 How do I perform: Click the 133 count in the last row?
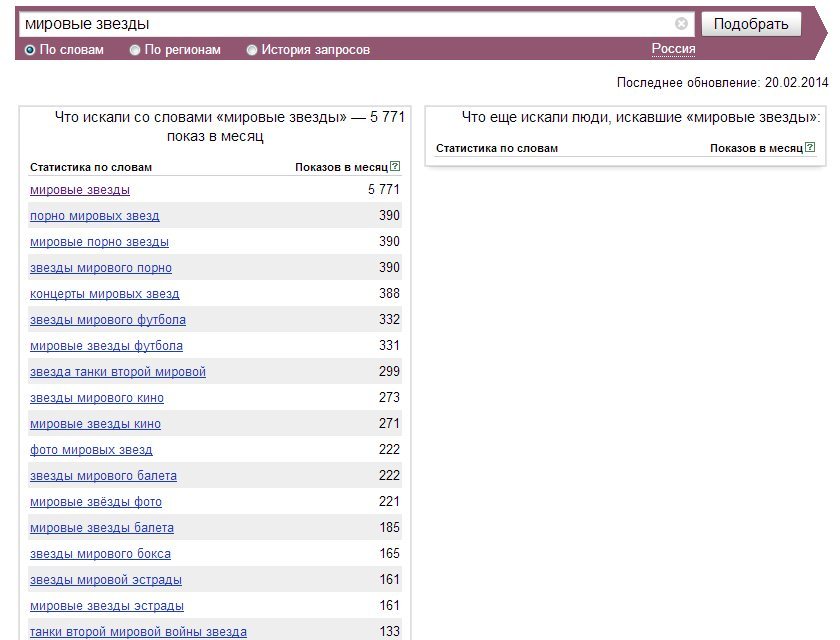[x=389, y=632]
